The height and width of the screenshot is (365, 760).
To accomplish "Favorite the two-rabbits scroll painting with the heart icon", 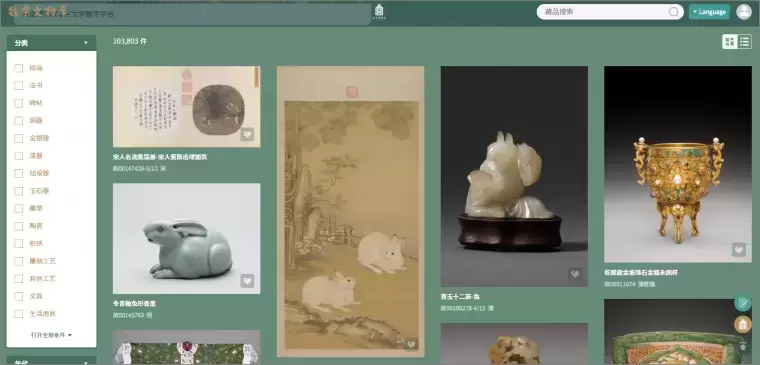I will coord(411,344).
